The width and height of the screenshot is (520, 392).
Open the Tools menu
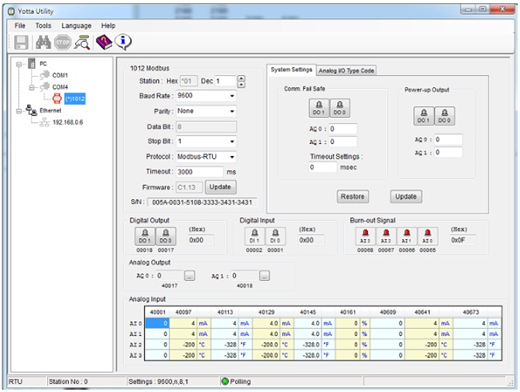43,26
